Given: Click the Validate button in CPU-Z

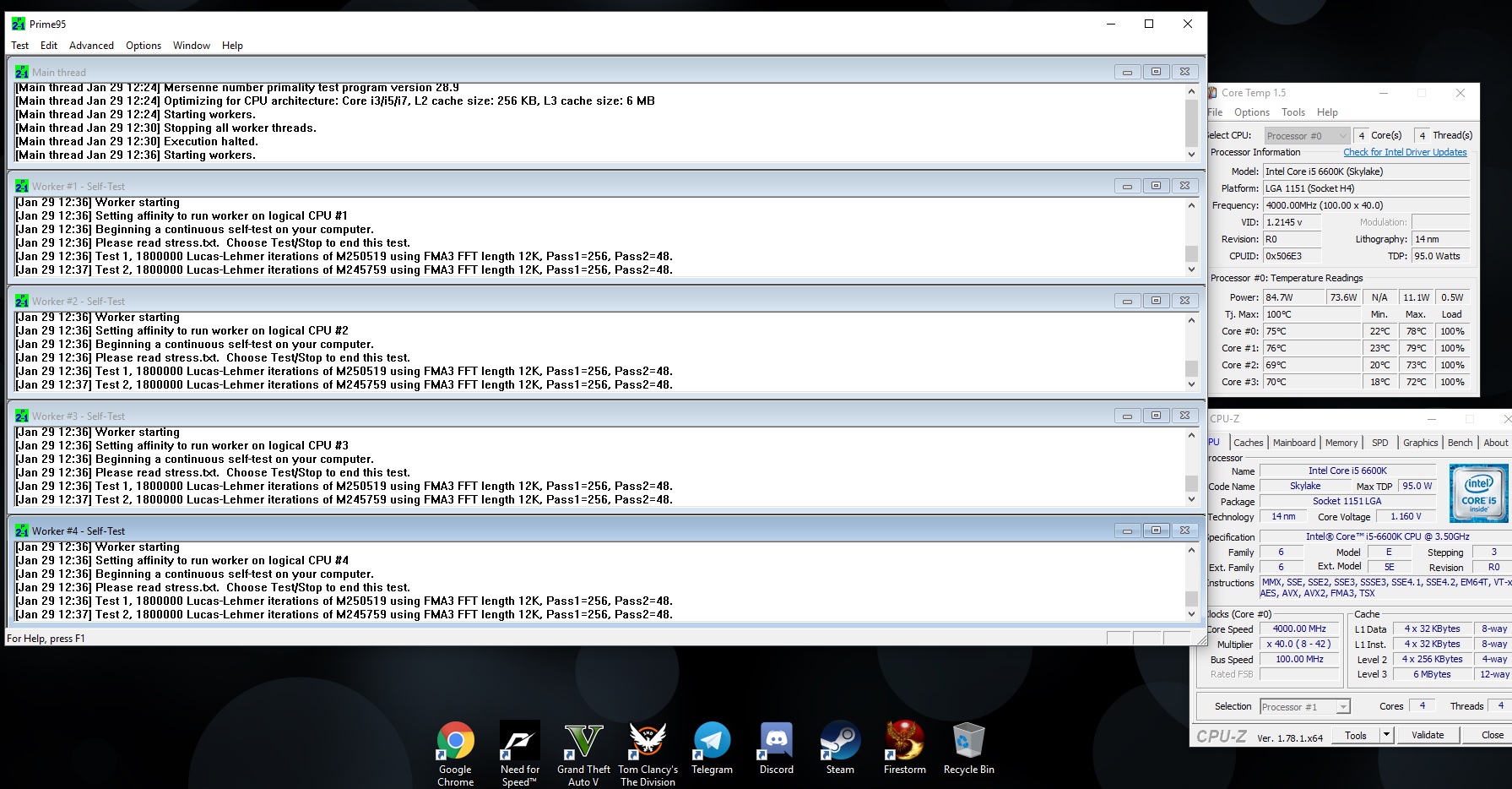Looking at the screenshot, I should coord(1428,735).
